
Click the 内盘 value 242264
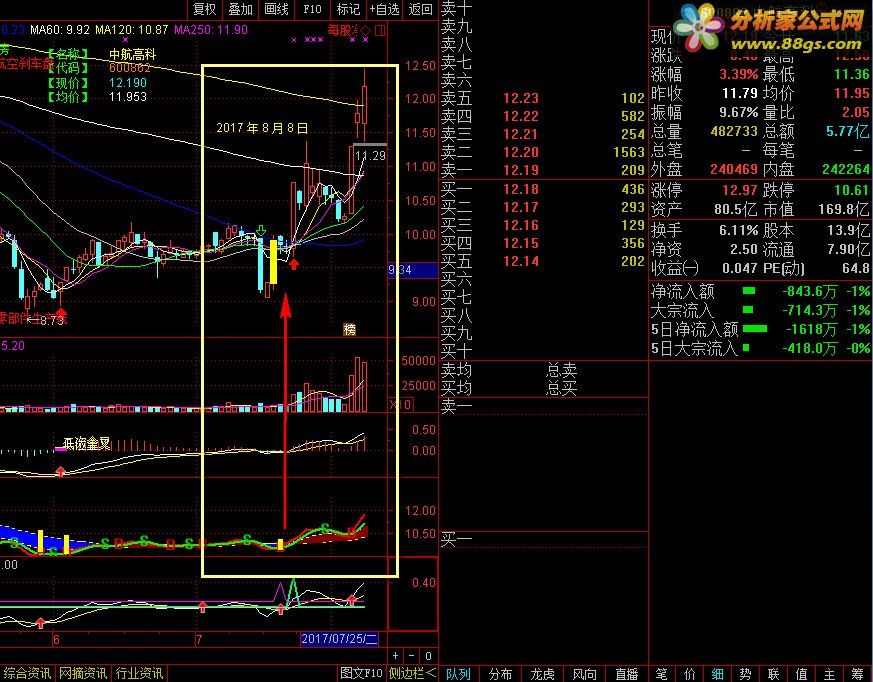[845, 169]
